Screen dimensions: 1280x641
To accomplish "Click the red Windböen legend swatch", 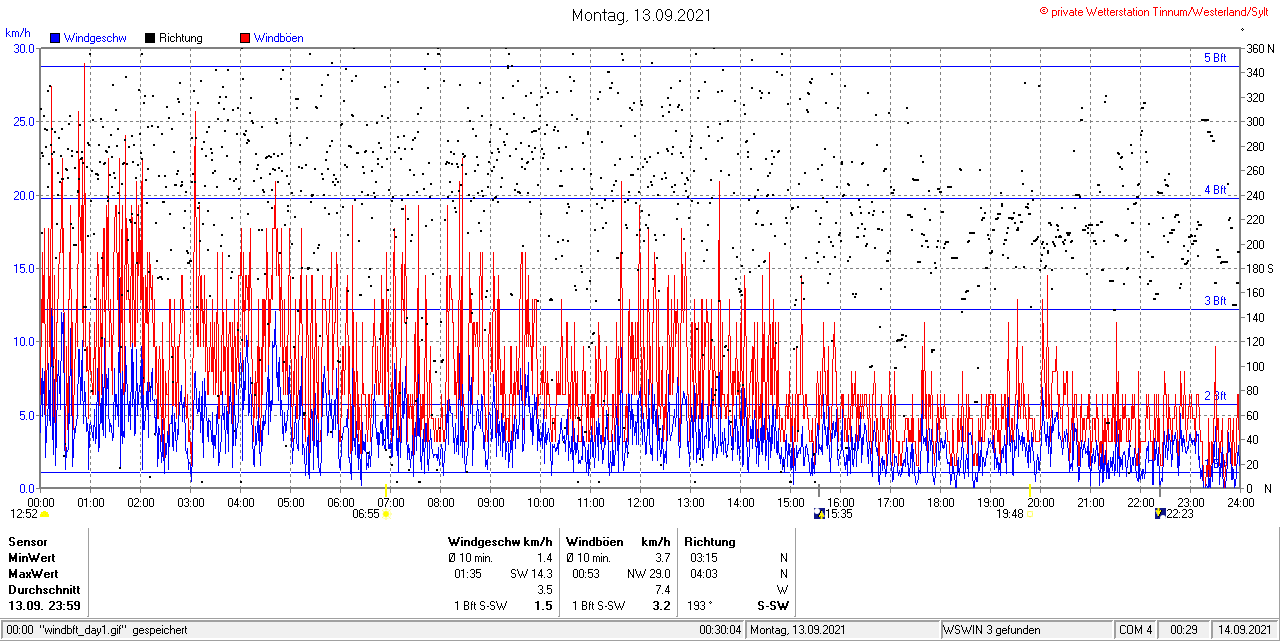I will point(245,38).
